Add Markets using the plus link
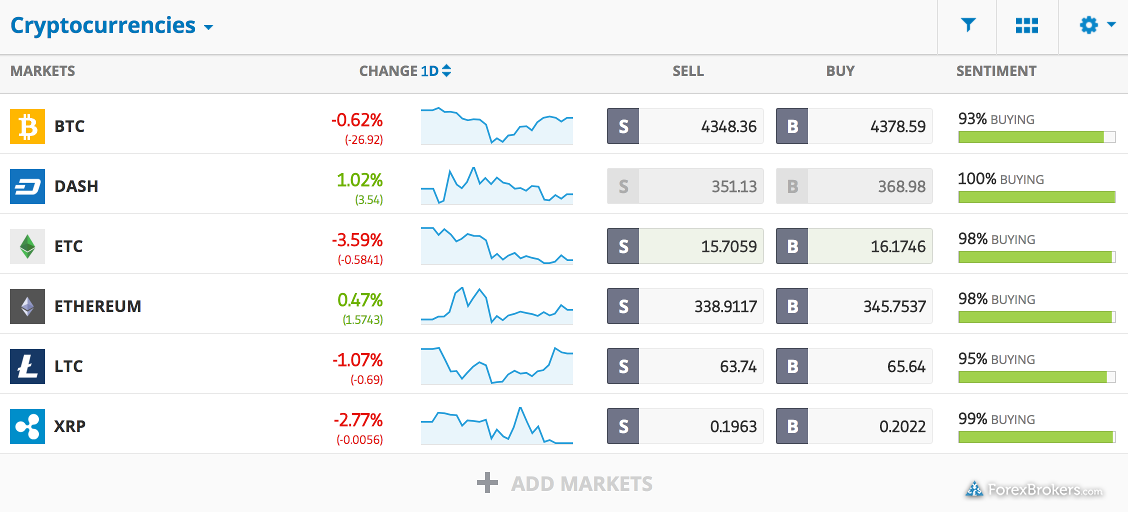 click(565, 483)
